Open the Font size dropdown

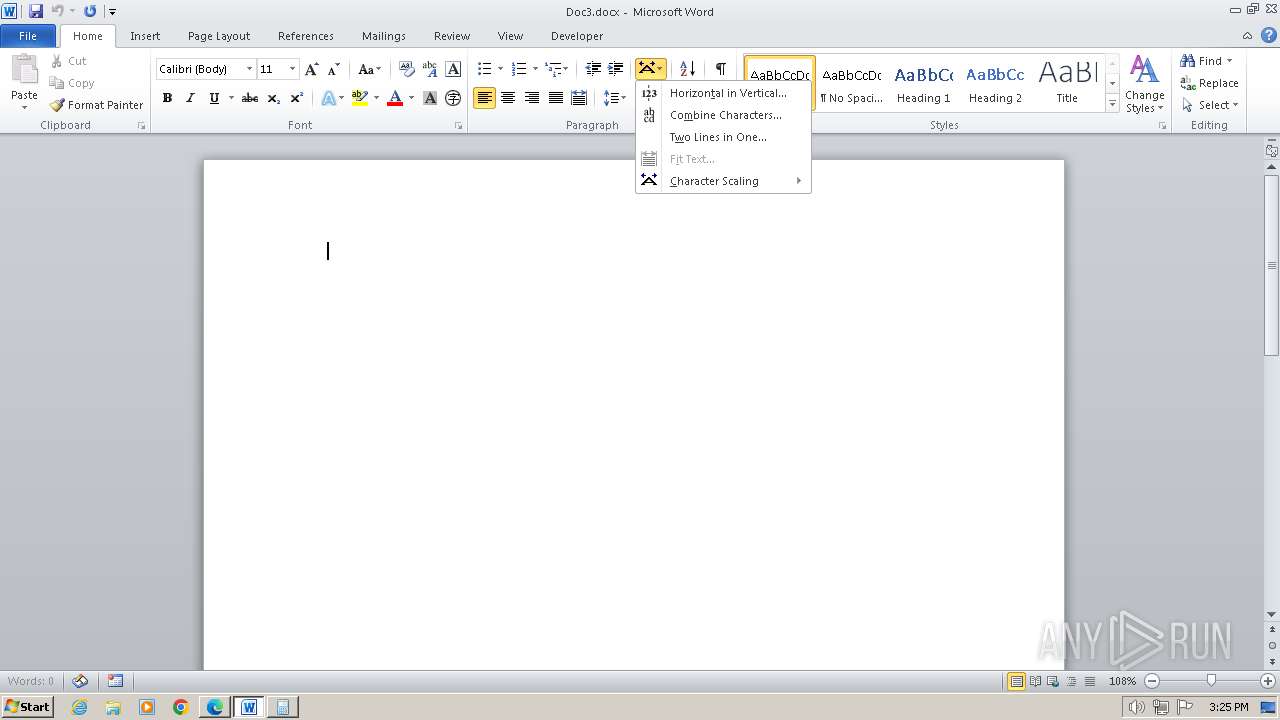(x=292, y=69)
